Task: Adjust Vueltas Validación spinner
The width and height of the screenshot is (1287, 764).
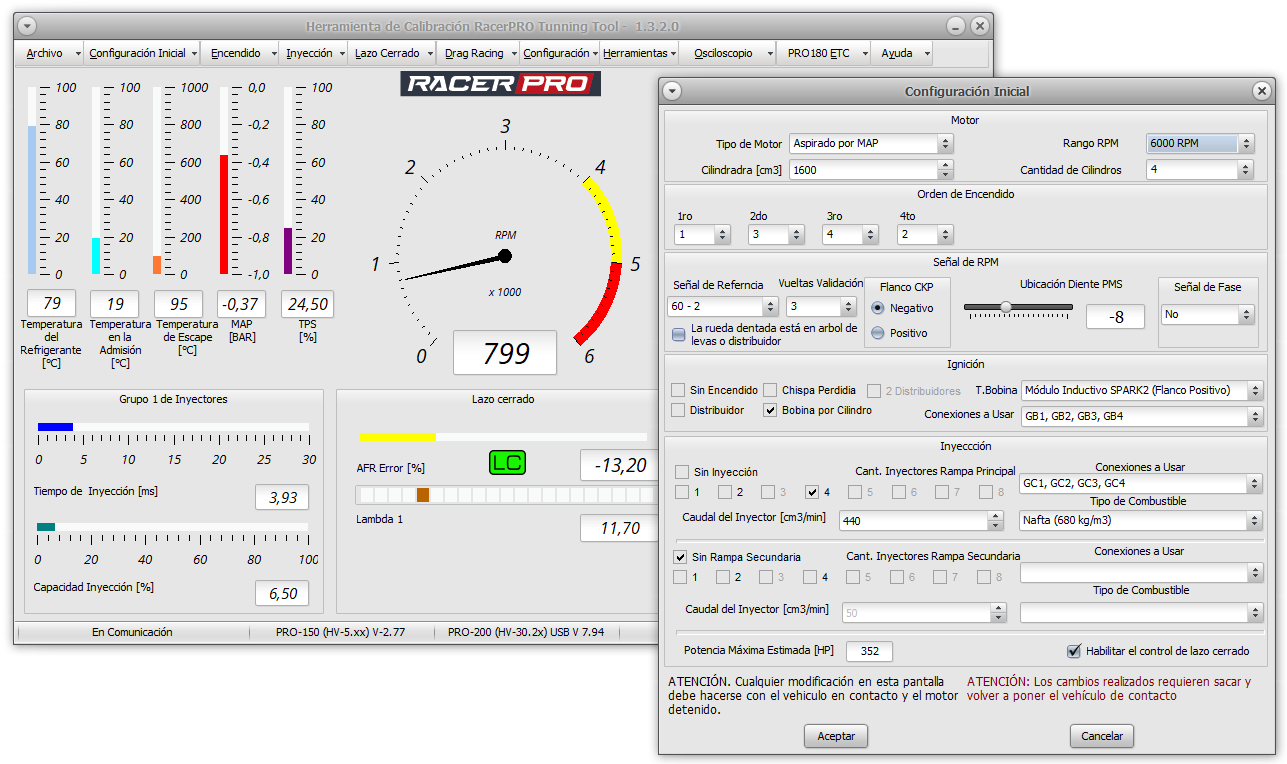Action: pos(848,307)
